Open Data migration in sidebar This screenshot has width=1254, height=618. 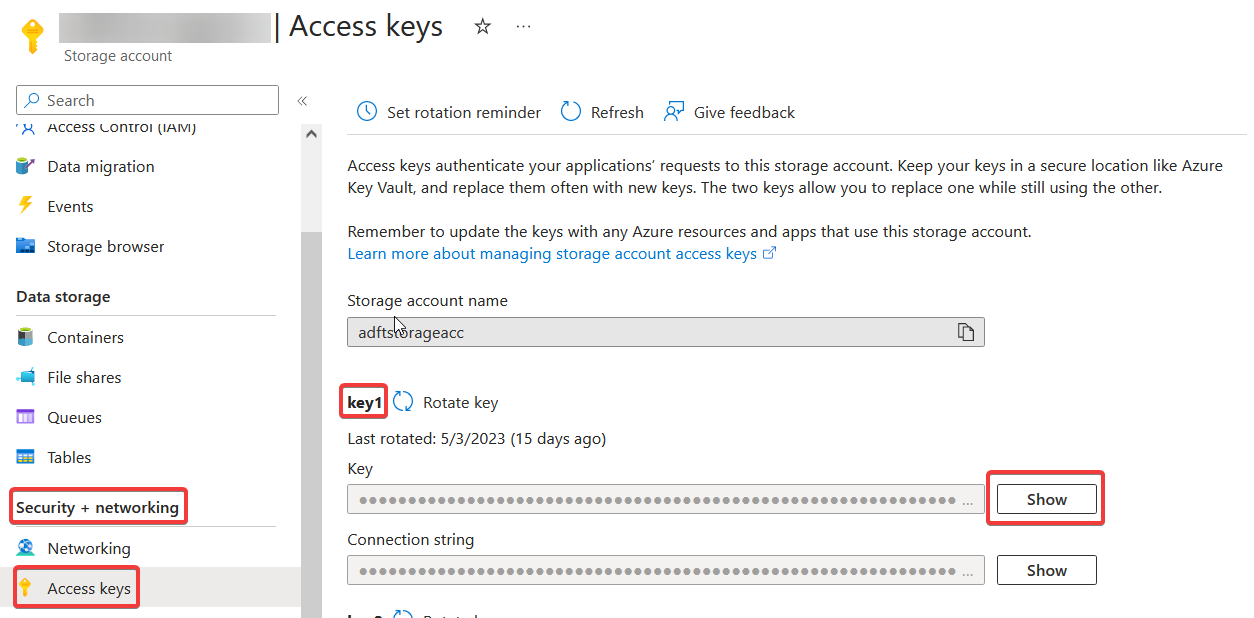[100, 167]
